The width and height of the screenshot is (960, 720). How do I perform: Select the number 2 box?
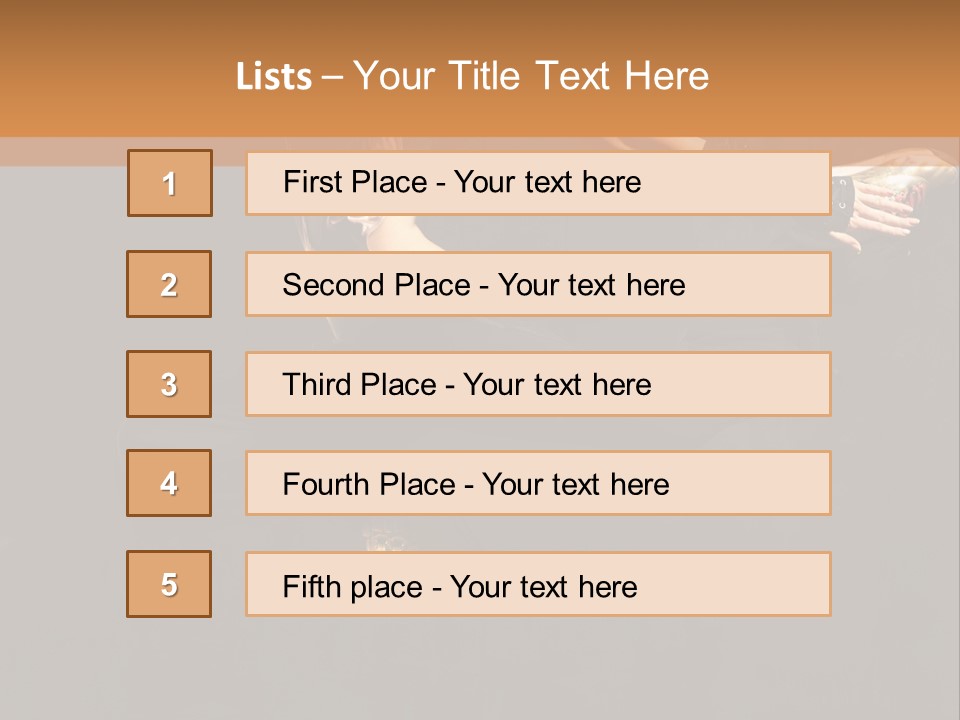(169, 284)
